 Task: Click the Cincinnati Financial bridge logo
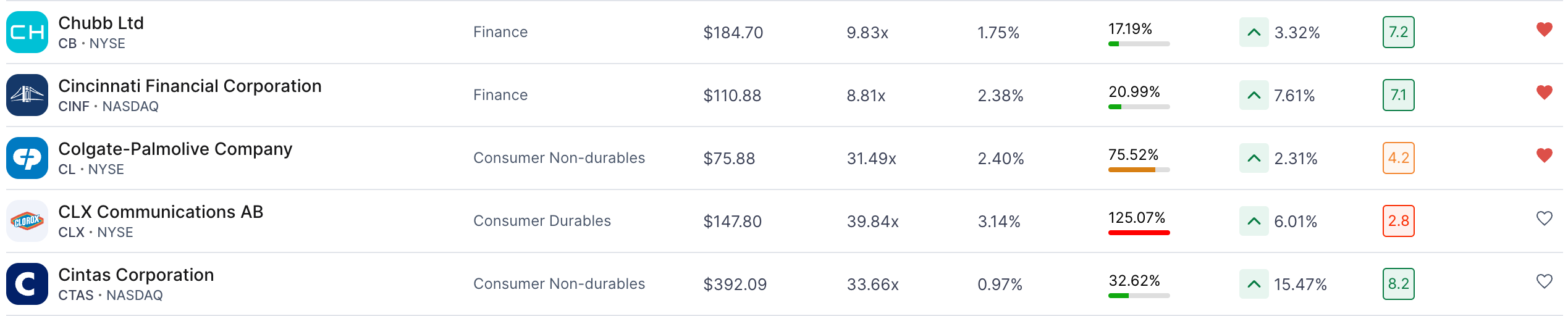(x=27, y=95)
